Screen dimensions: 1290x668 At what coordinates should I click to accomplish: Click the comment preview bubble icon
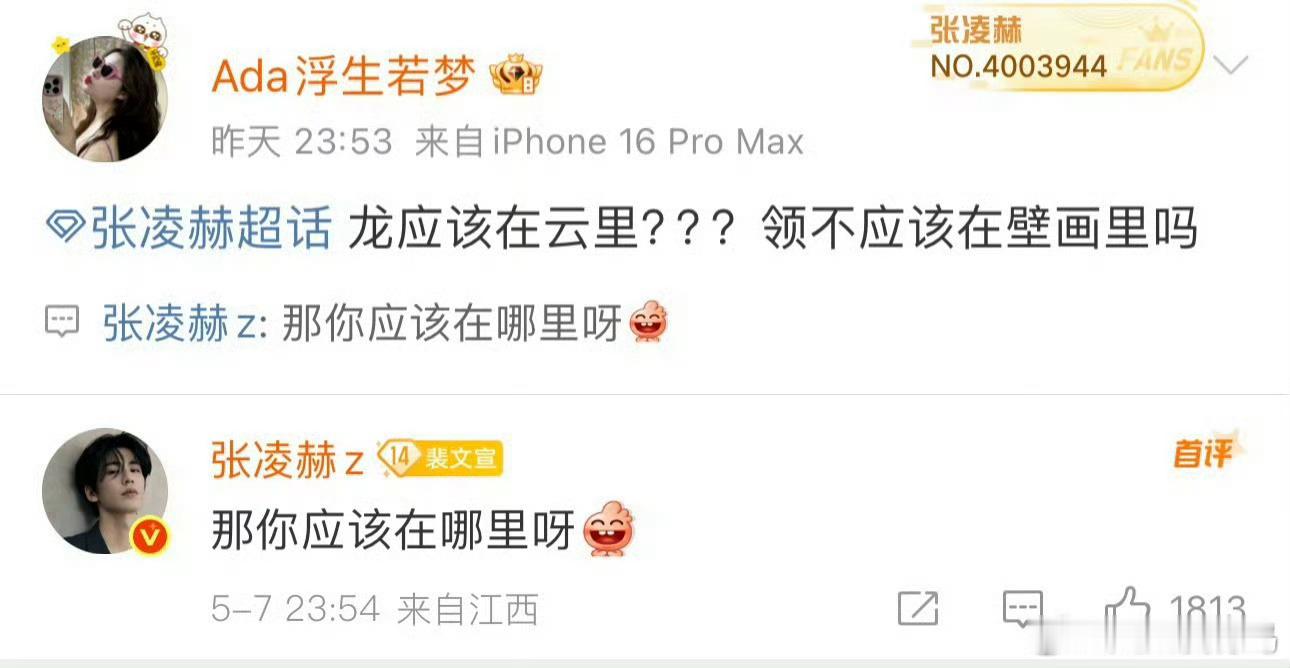[62, 322]
